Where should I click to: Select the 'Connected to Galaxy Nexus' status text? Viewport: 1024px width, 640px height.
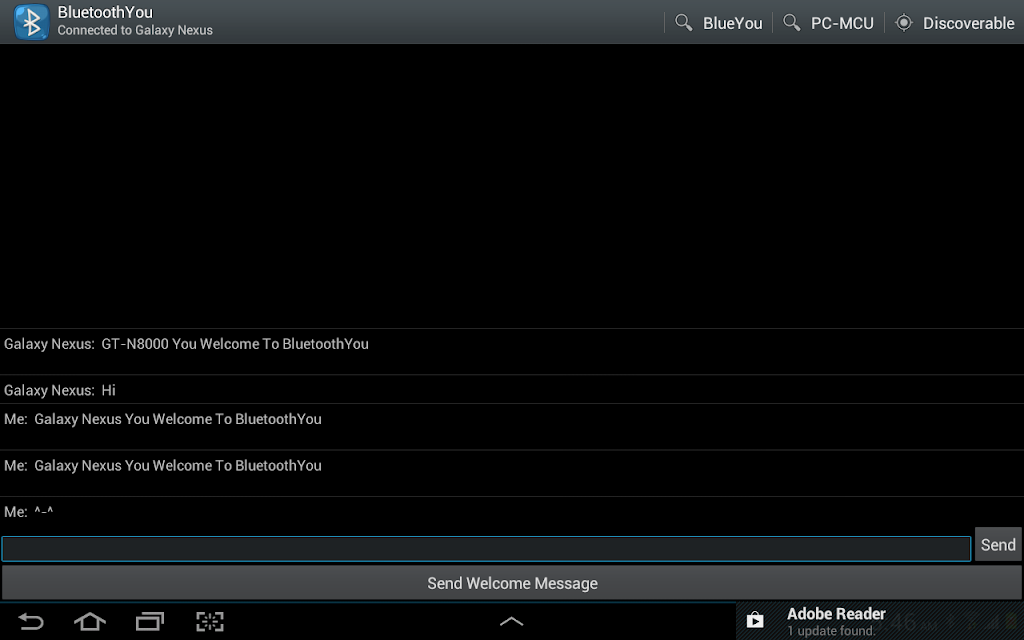click(x=135, y=30)
